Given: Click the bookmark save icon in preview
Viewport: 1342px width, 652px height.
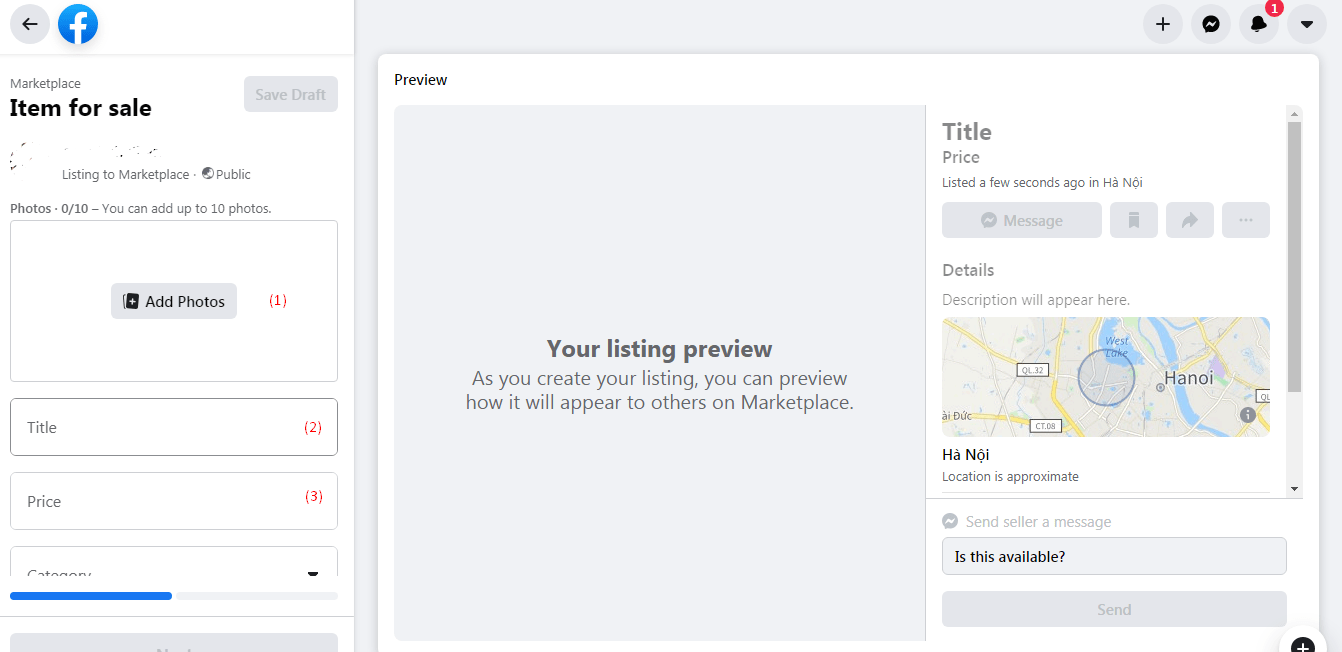Looking at the screenshot, I should coord(1134,220).
